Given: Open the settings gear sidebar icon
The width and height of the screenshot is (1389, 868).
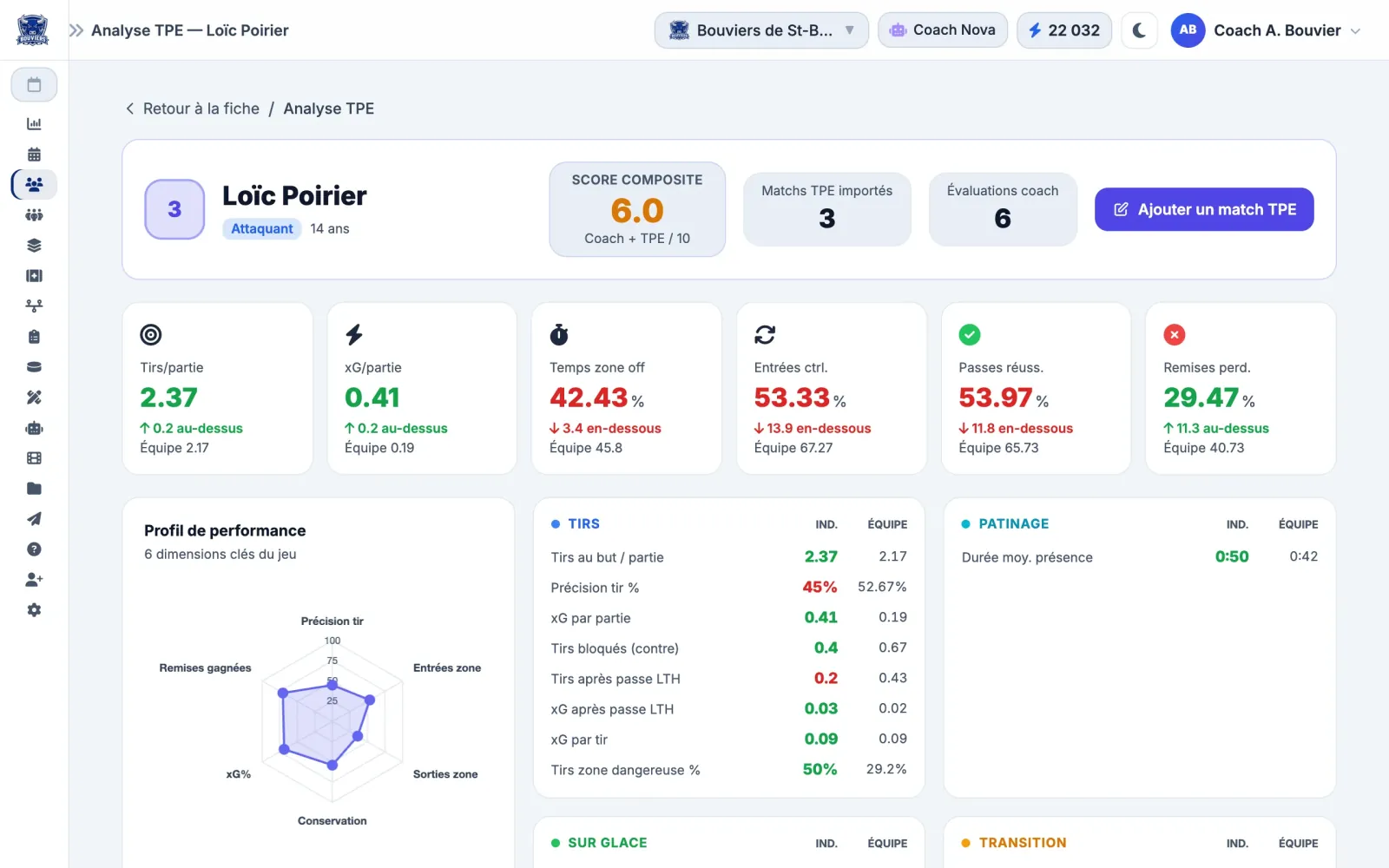Looking at the screenshot, I should [34, 610].
